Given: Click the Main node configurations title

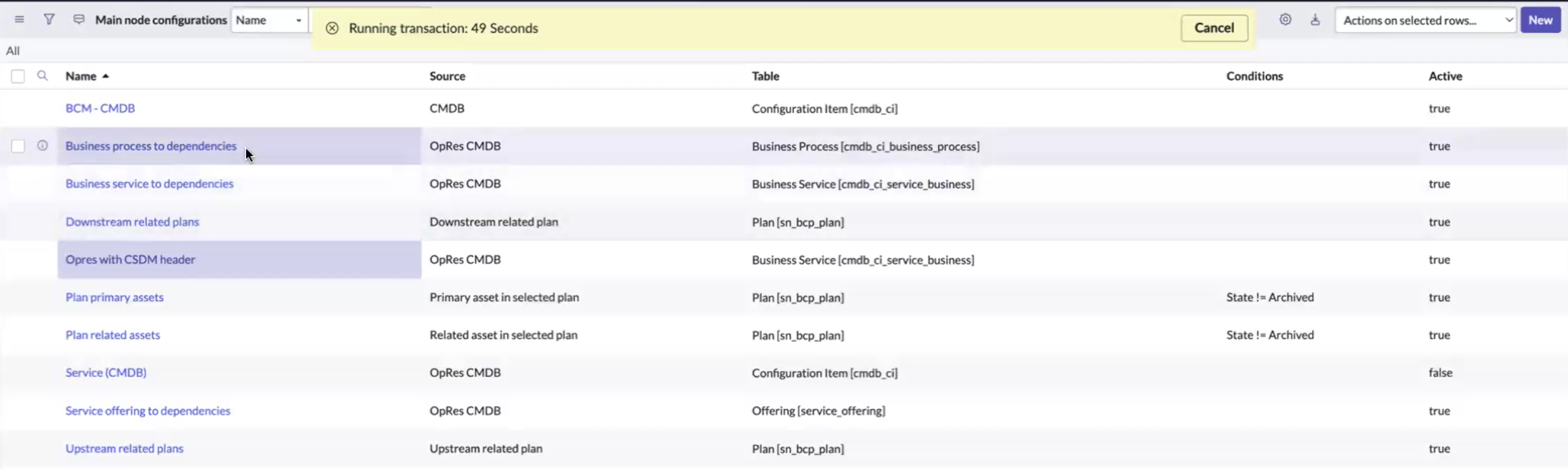Looking at the screenshot, I should click(161, 20).
